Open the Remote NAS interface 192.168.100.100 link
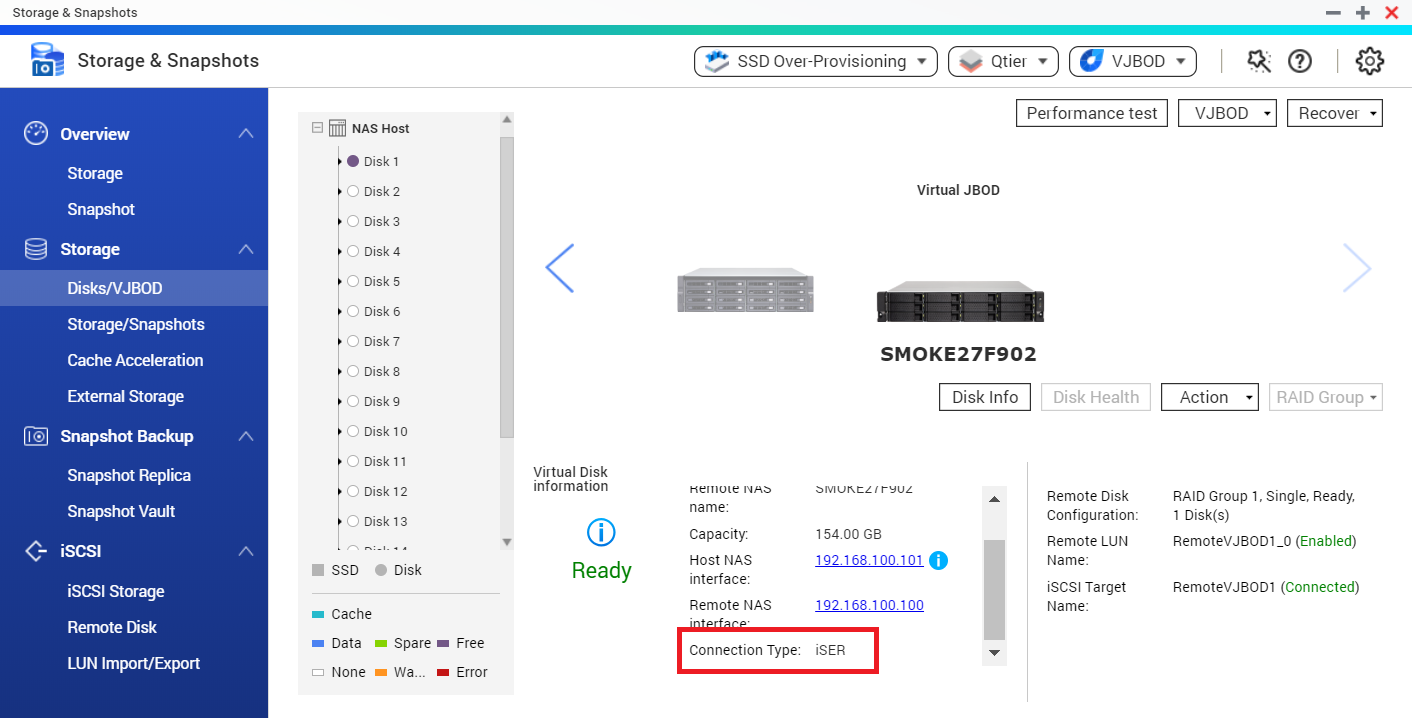 869,605
